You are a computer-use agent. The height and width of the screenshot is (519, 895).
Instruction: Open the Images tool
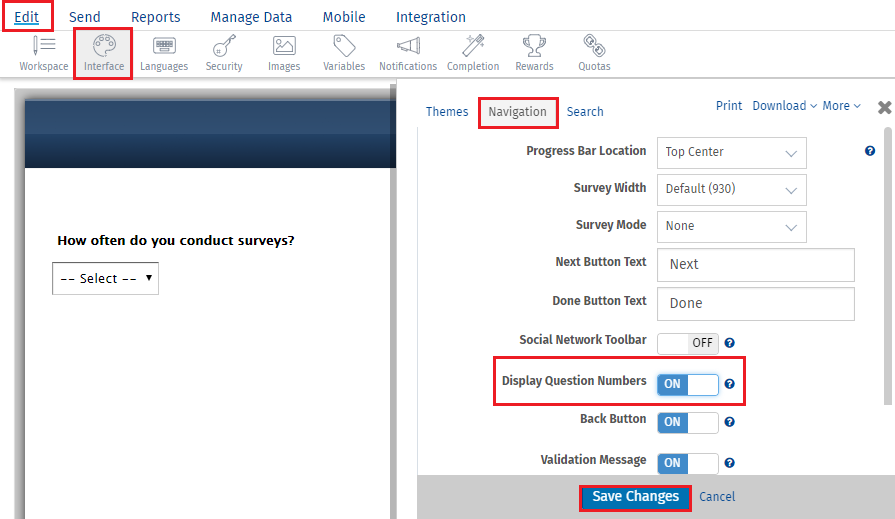(x=284, y=54)
